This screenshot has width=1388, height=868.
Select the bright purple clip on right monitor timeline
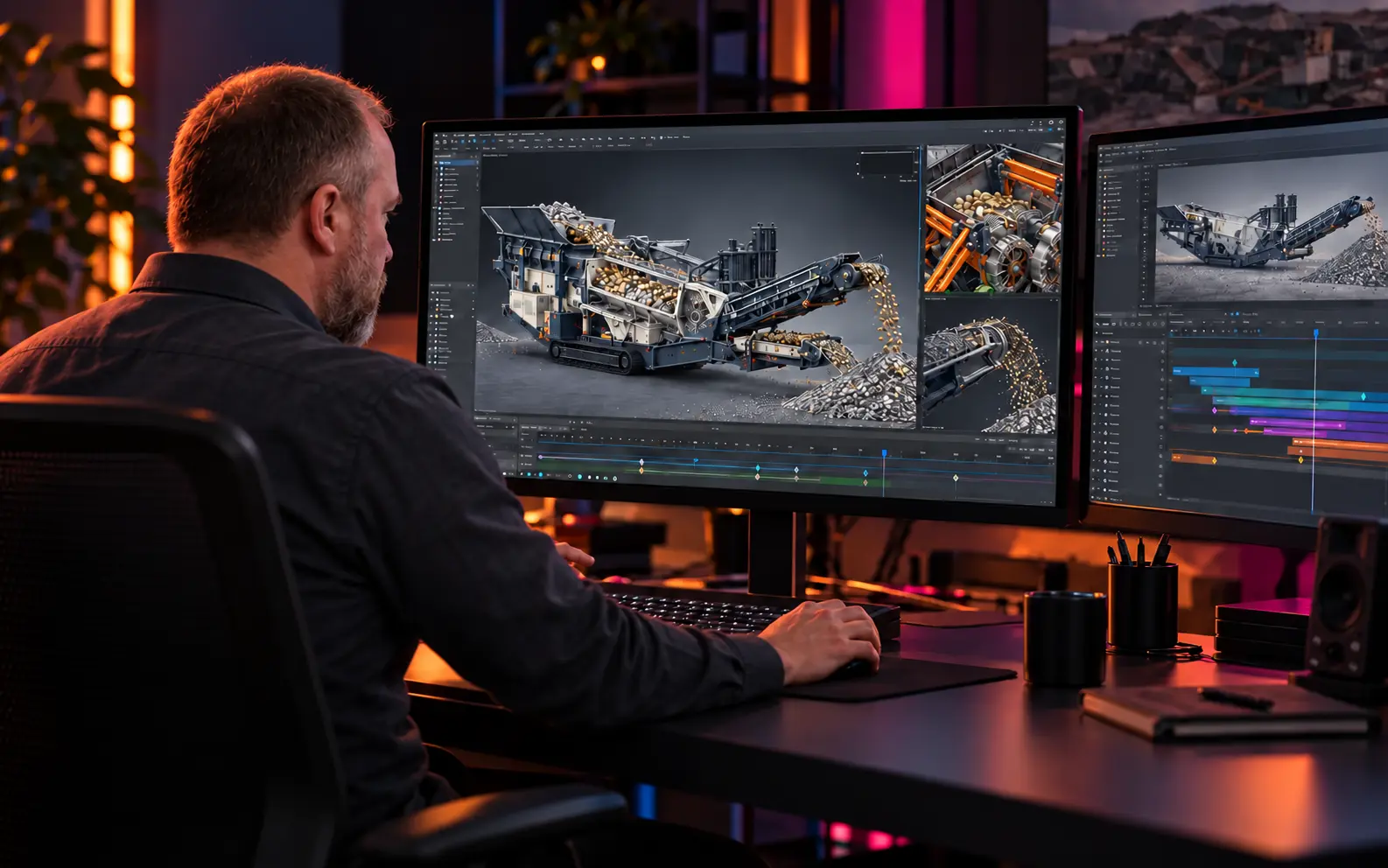coord(1298,424)
